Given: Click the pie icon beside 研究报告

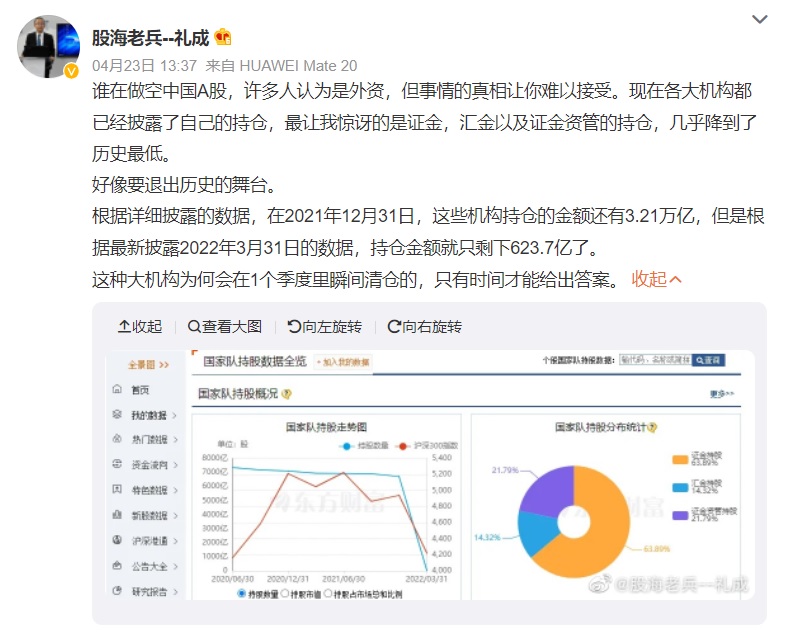Looking at the screenshot, I should (117, 590).
